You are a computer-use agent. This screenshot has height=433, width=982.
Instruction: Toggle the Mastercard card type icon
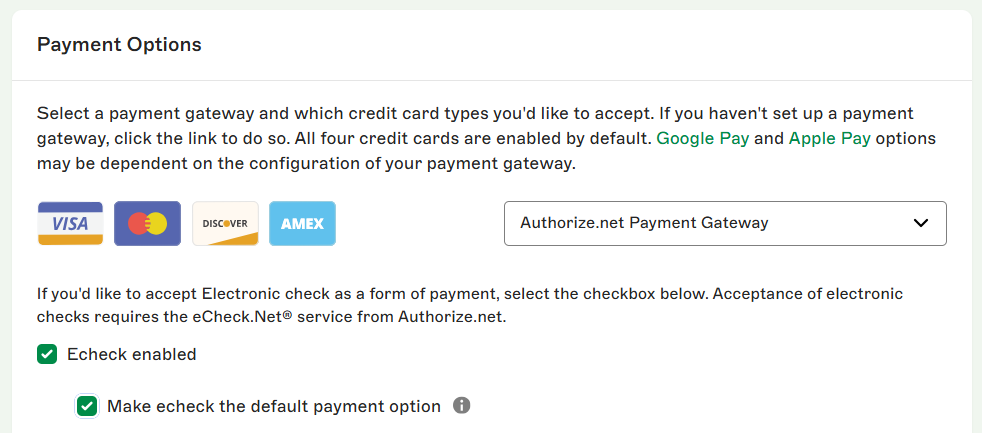click(x=147, y=223)
